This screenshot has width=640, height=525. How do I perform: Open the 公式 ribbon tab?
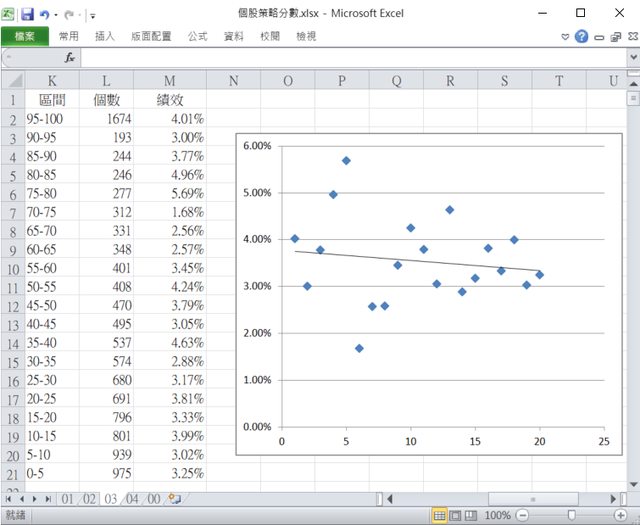tap(197, 36)
